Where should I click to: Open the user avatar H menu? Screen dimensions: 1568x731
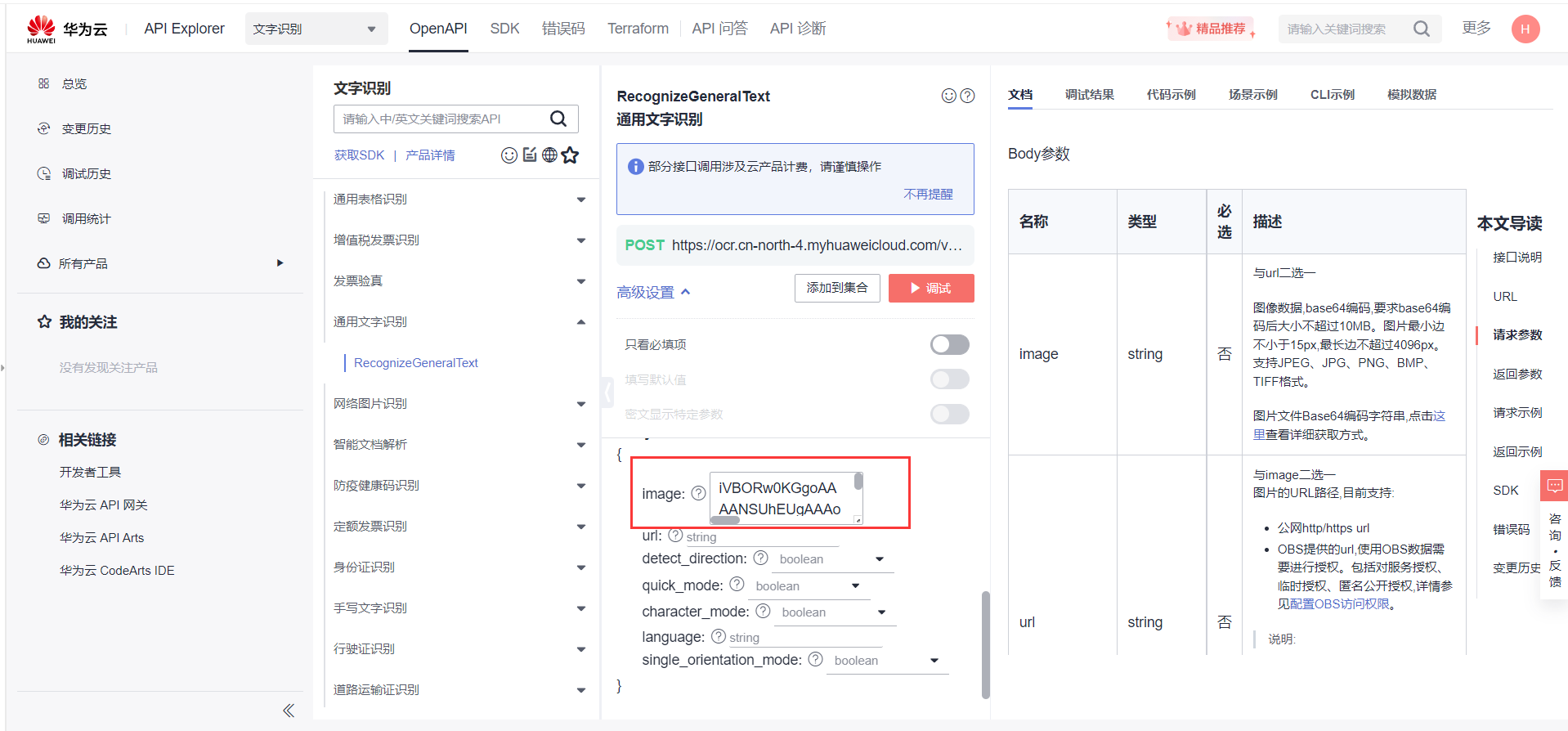1525,29
